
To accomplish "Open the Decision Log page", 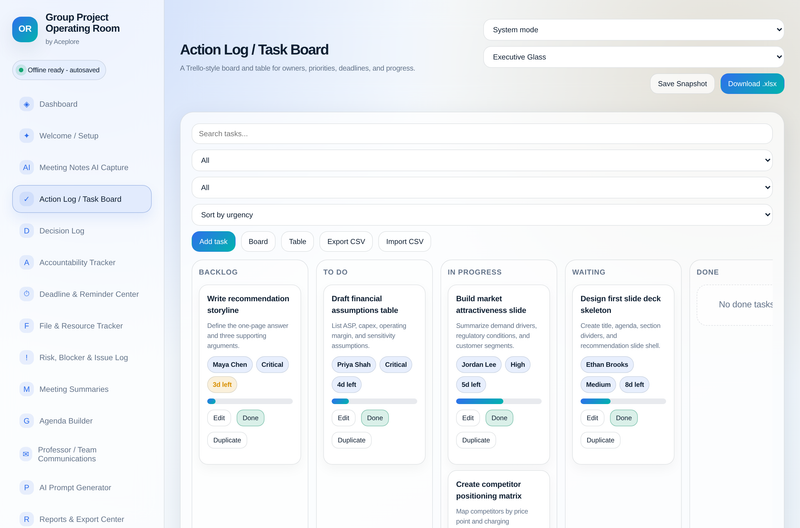I will (x=82, y=231).
